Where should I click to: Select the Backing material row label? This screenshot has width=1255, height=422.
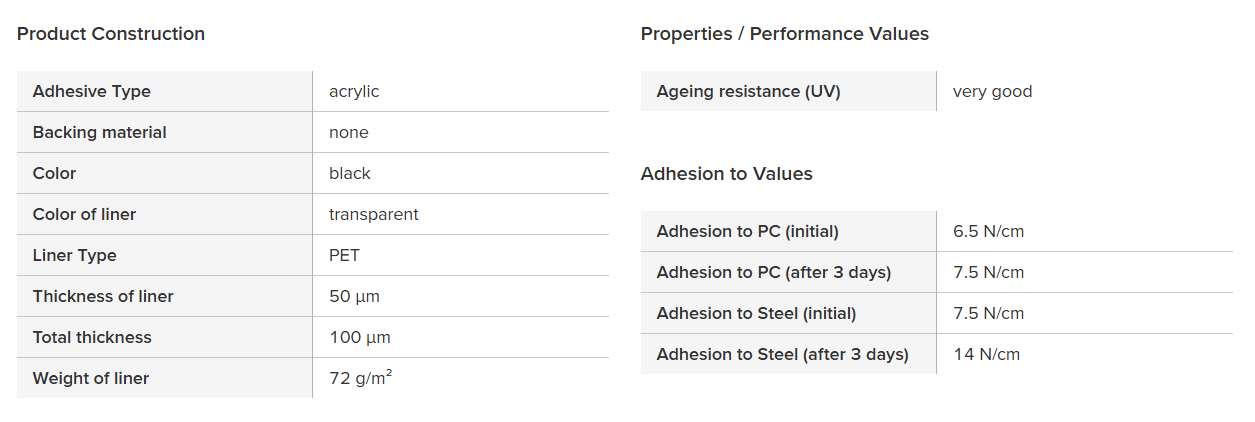(100, 132)
